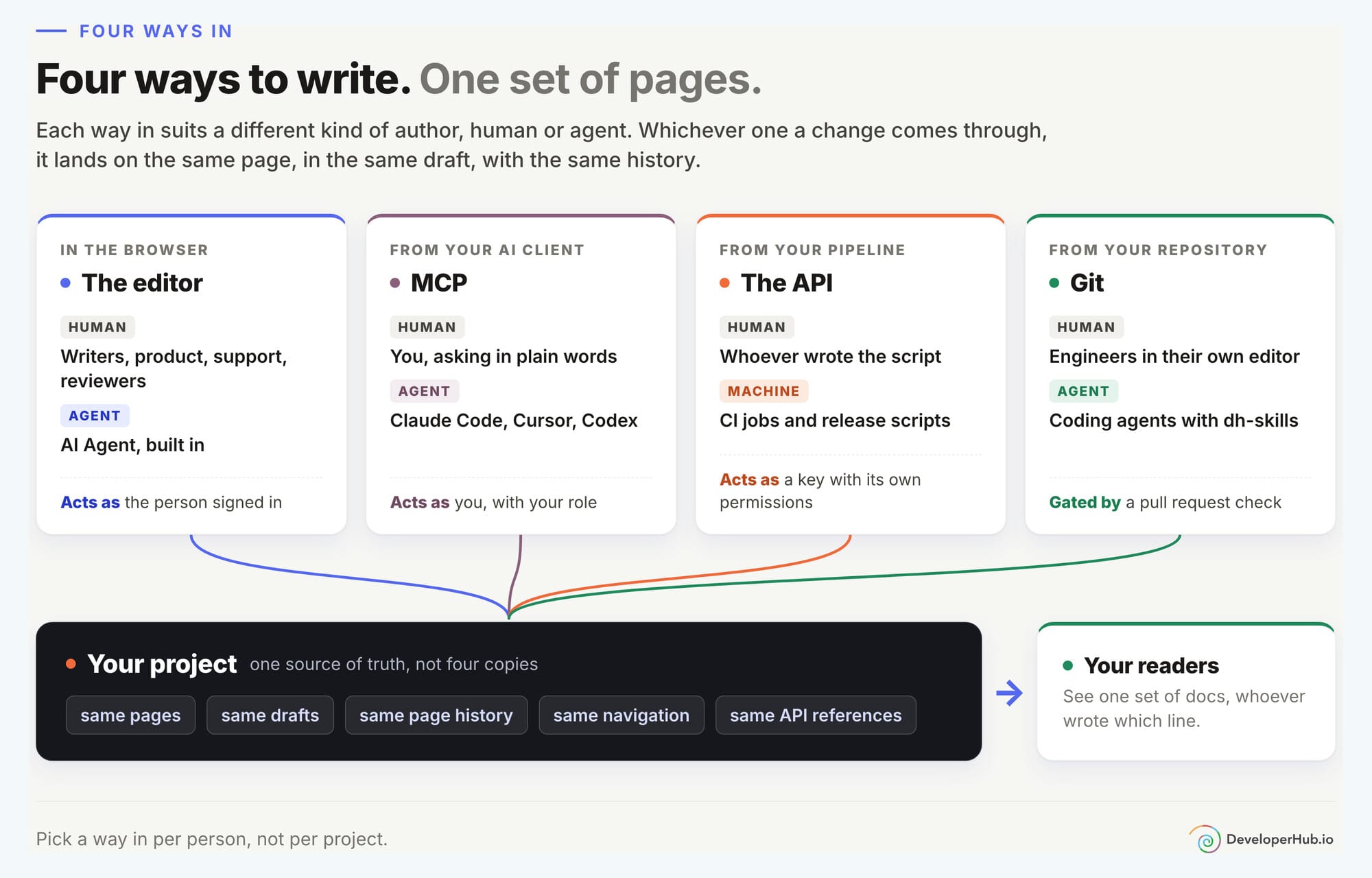Select the 'same page history' chip

point(436,715)
